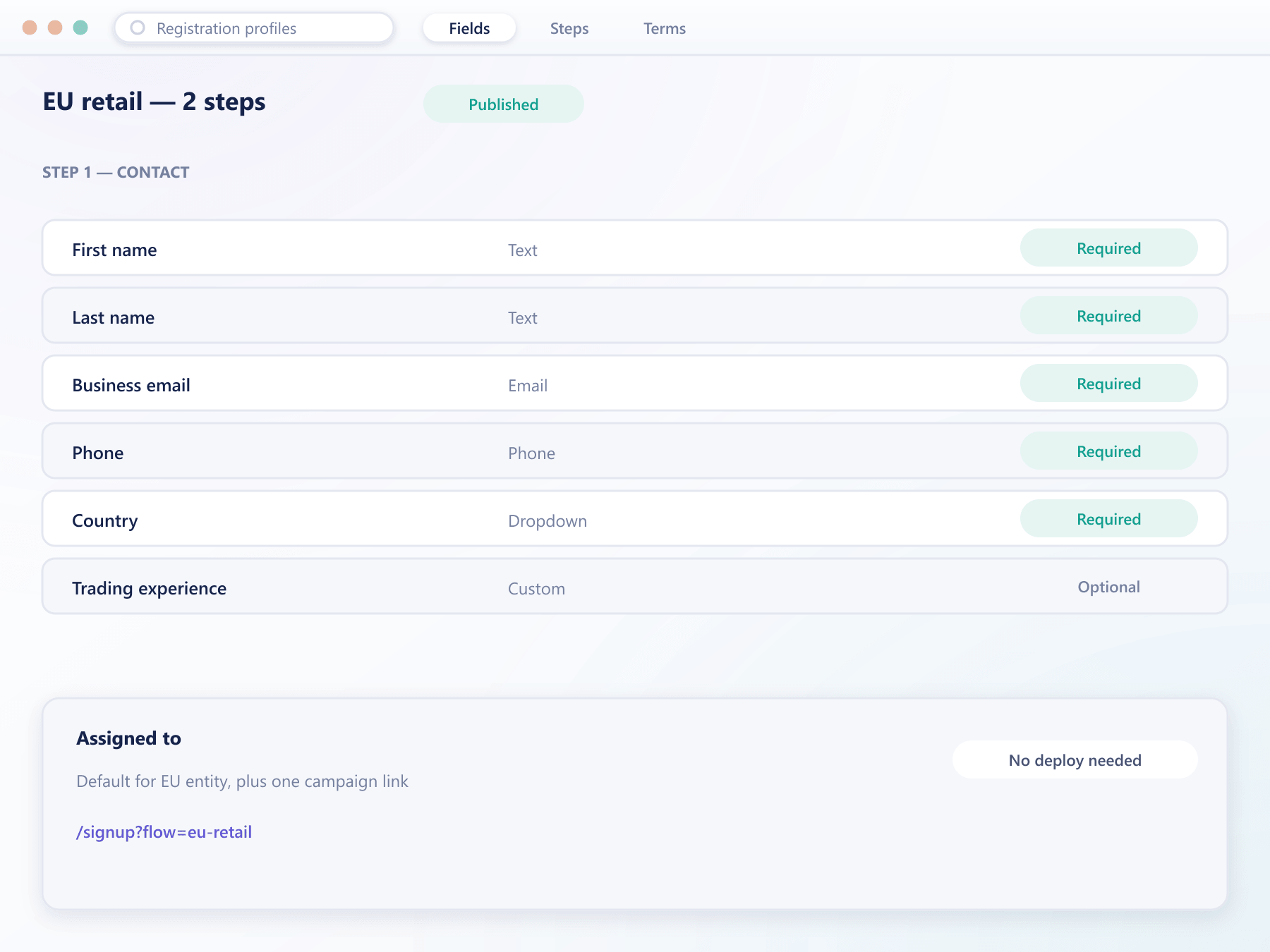
Task: Click the Assigned to heading
Action: 128,738
